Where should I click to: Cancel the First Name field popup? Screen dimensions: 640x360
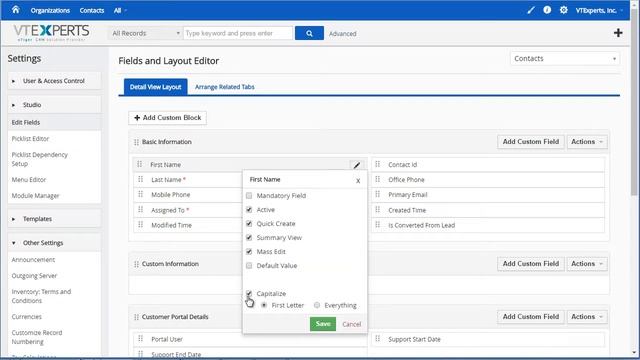click(351, 324)
